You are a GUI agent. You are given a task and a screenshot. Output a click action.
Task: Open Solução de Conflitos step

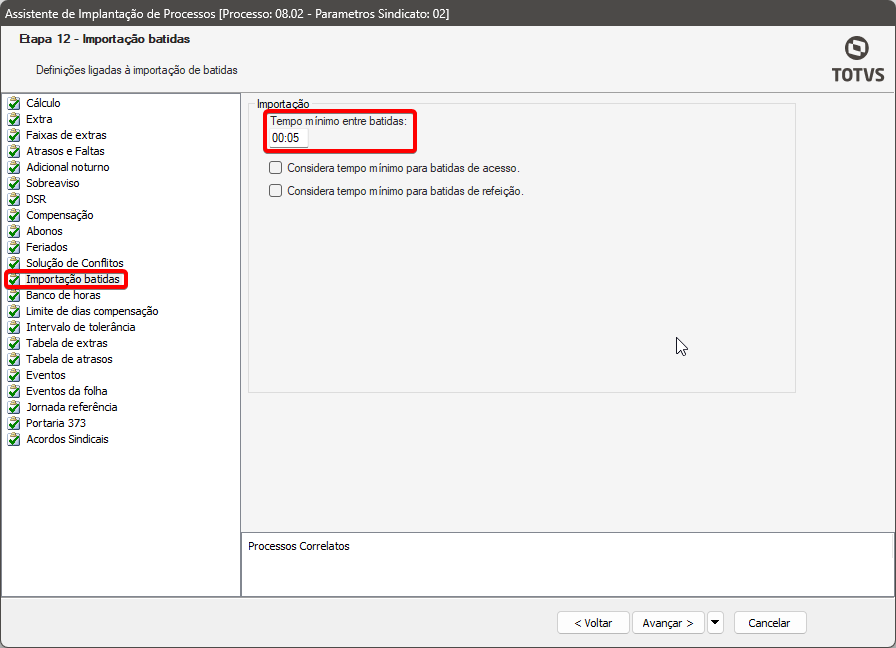point(75,263)
